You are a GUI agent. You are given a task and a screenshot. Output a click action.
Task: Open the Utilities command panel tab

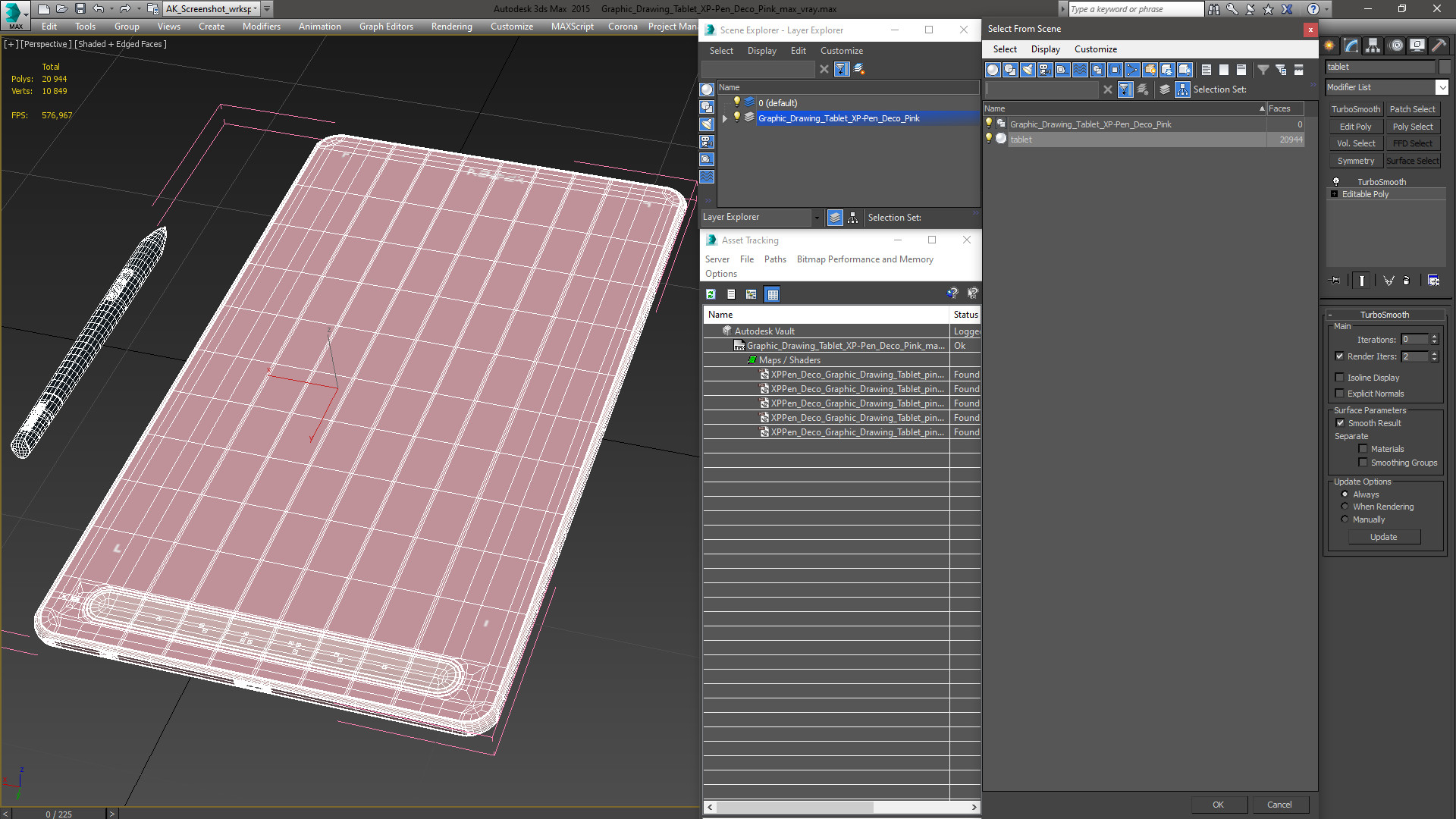click(1439, 45)
